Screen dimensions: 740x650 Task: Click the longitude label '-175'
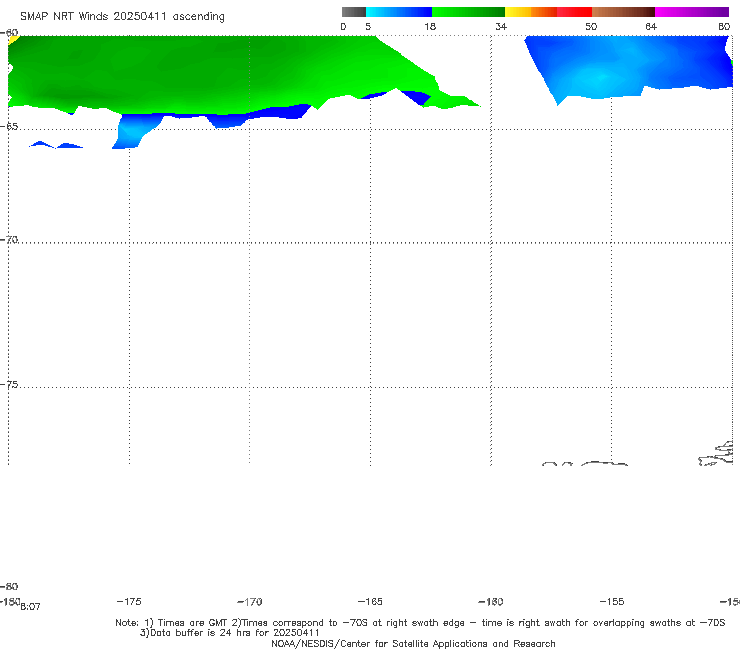click(129, 602)
